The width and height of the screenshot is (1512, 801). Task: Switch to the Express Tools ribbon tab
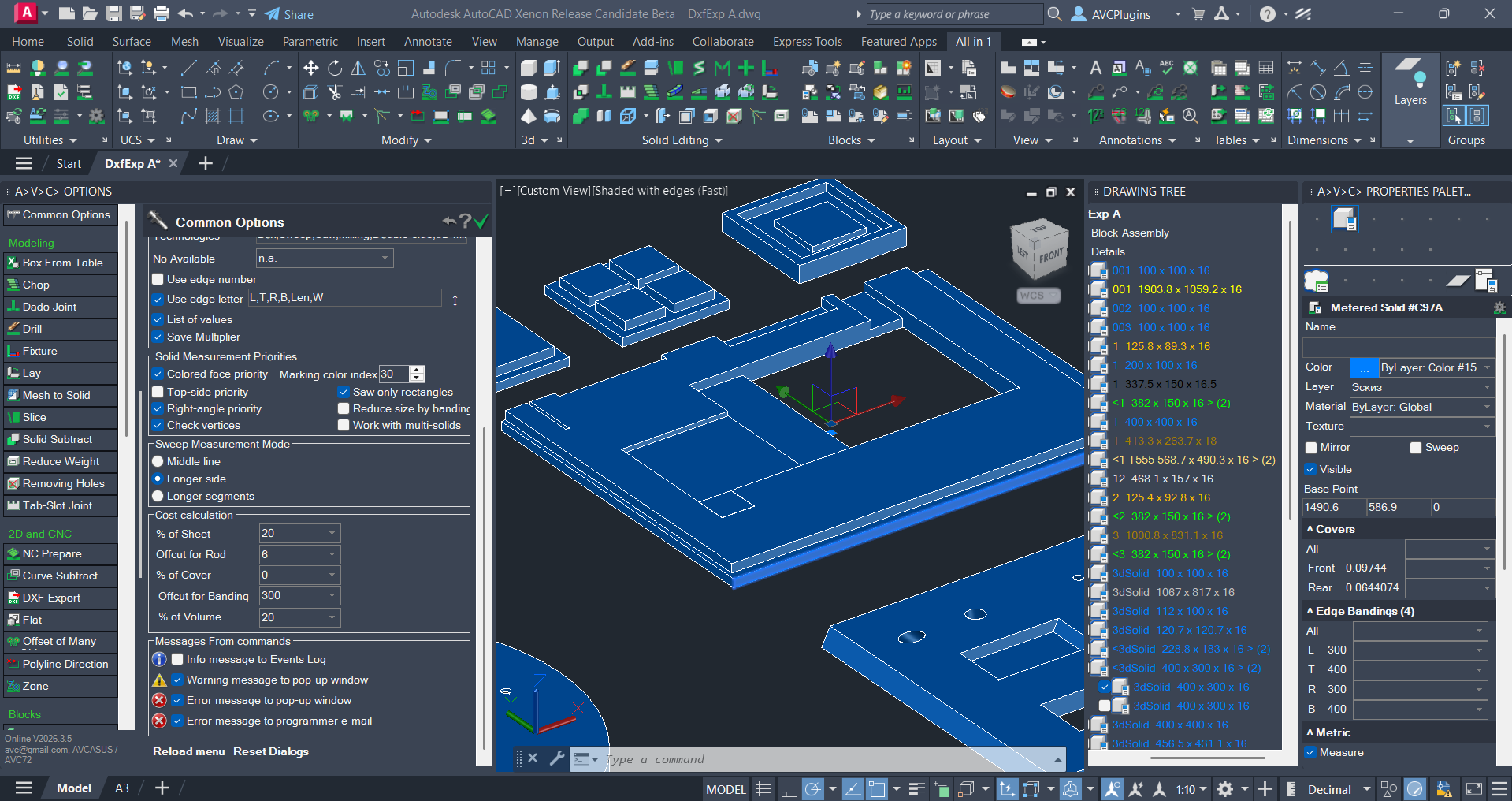pos(807,41)
